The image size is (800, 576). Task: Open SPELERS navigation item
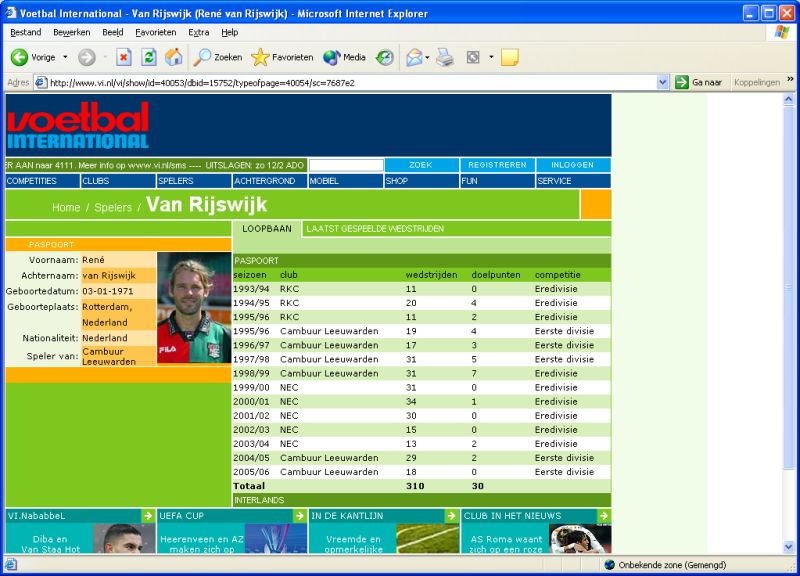(194, 181)
